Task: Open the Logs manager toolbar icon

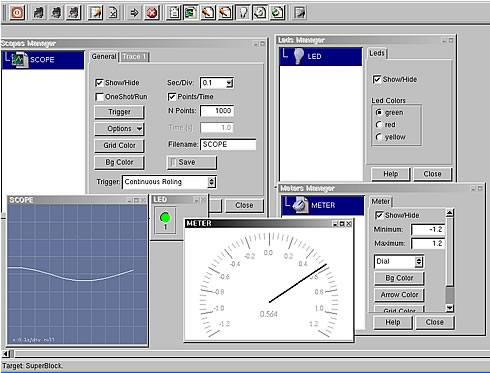Action: pyautogui.click(x=208, y=13)
